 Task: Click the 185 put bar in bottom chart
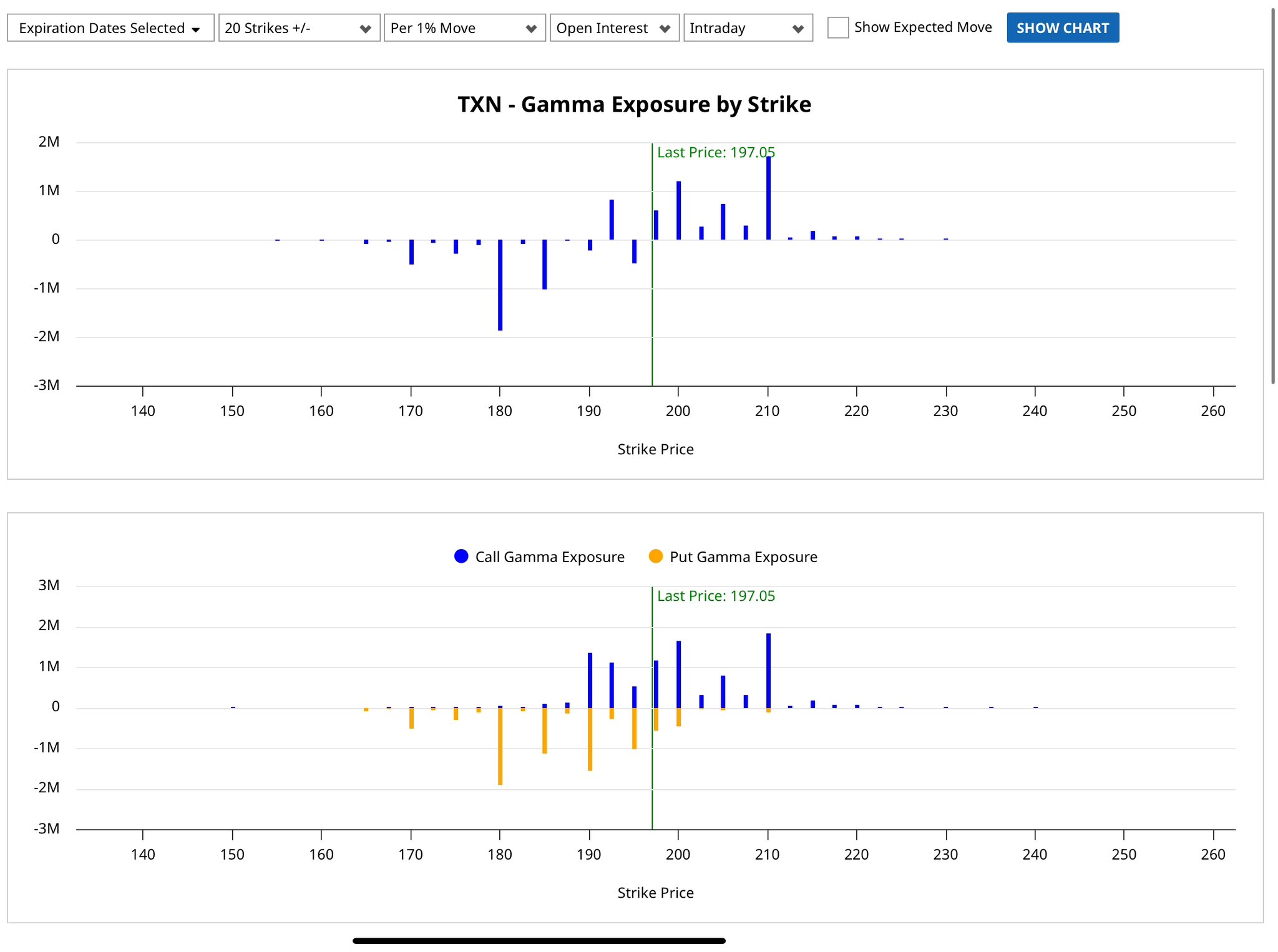[x=545, y=731]
